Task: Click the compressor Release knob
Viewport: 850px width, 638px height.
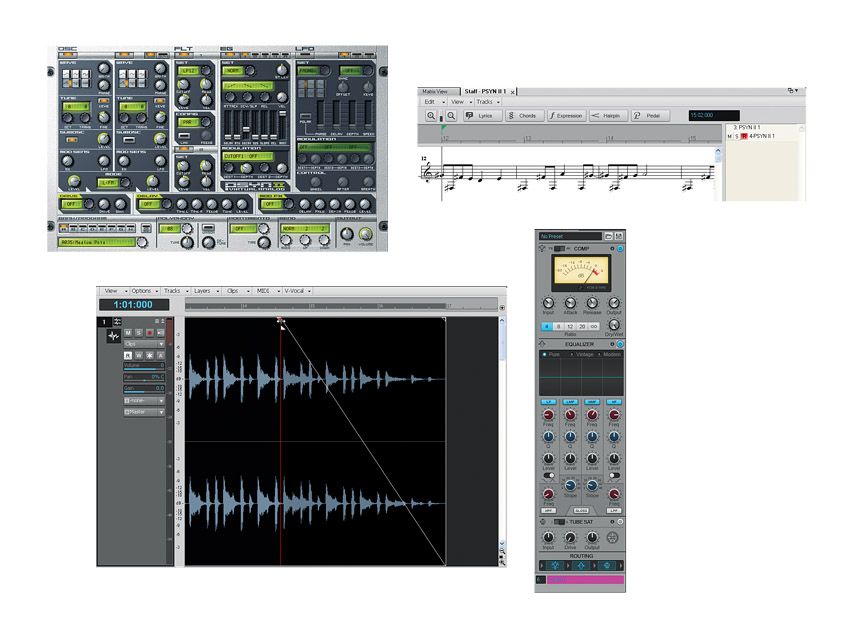Action: (592, 303)
